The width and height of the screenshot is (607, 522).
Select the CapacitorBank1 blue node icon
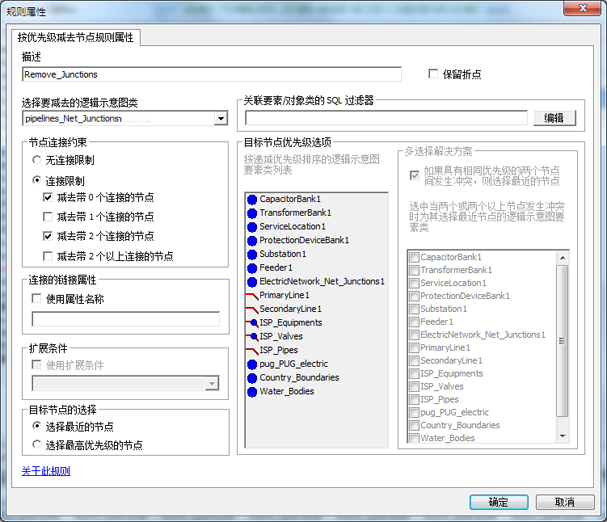(x=251, y=199)
